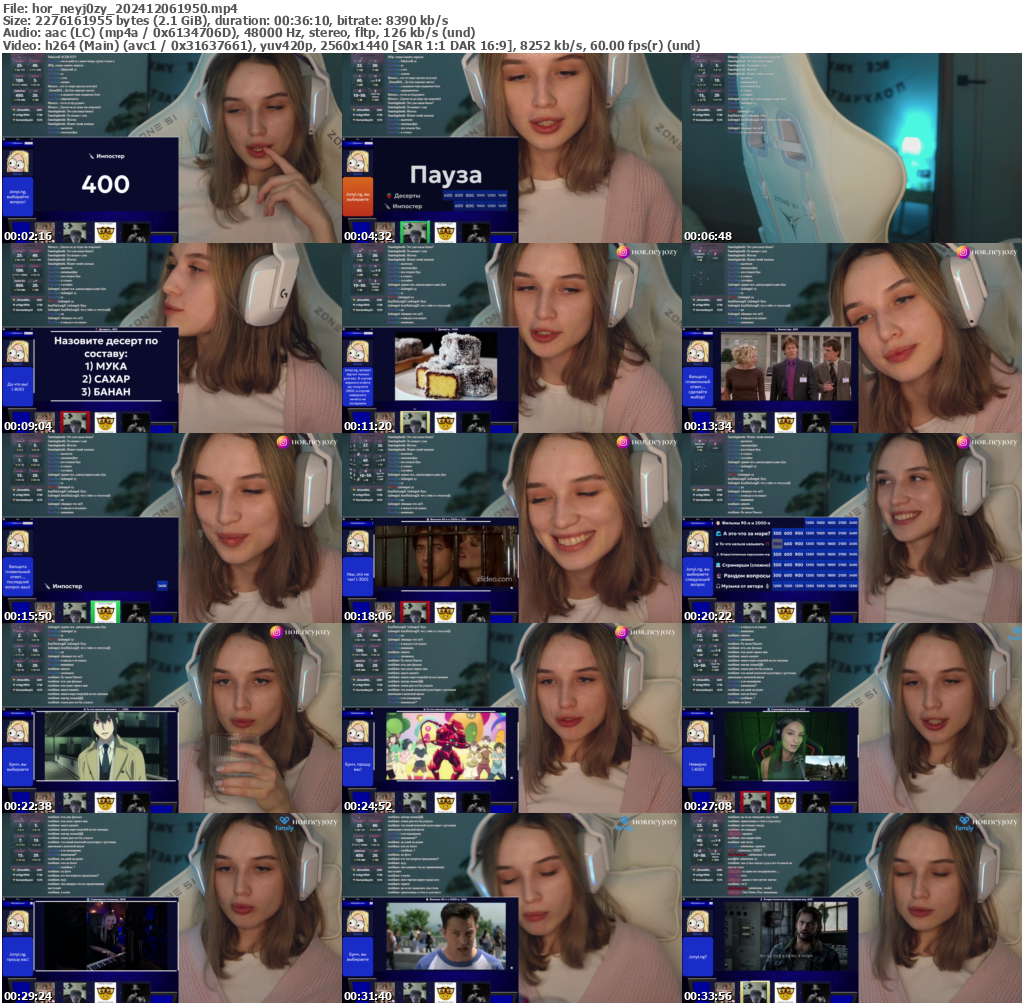
Task: Click the strawberry icon beside the Десерты category
Action: (x=387, y=195)
